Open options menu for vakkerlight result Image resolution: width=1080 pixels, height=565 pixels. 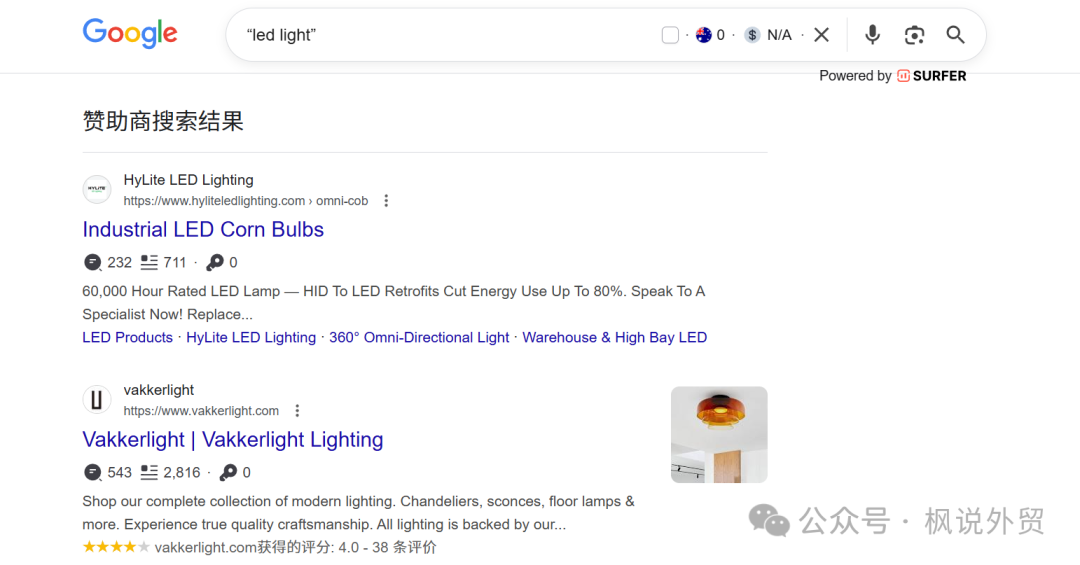pos(297,411)
